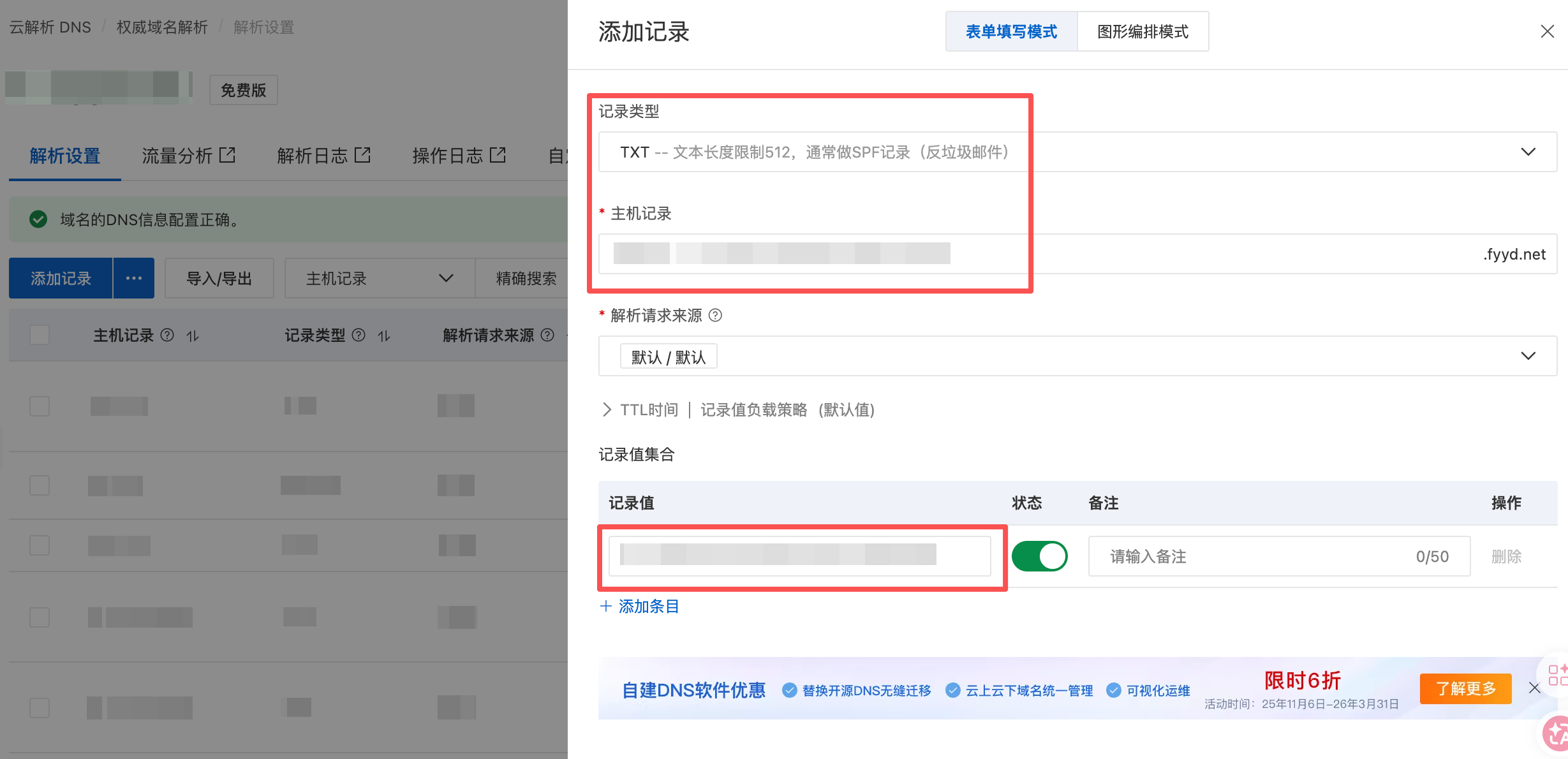This screenshot has height=759, width=1568.
Task: Check the first record row checkbox
Action: (40, 406)
